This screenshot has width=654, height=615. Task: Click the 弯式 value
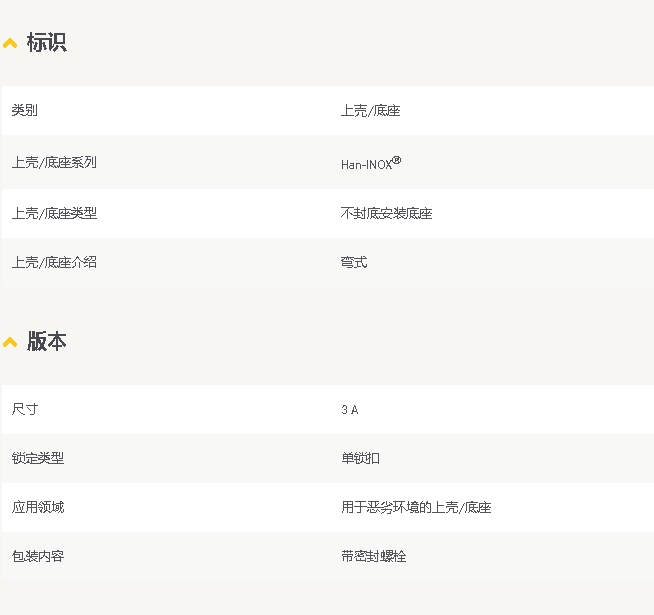pyautogui.click(x=354, y=262)
